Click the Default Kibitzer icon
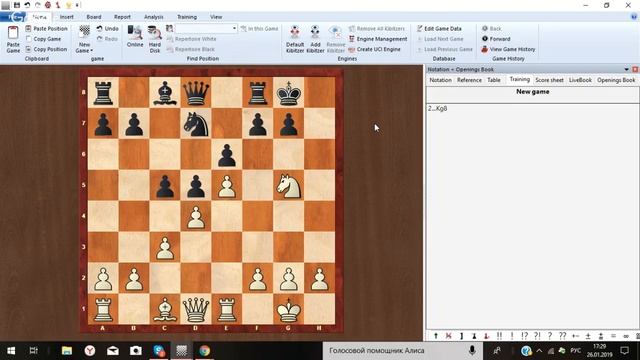Screen dimensions: 640x360 pyautogui.click(x=295, y=32)
